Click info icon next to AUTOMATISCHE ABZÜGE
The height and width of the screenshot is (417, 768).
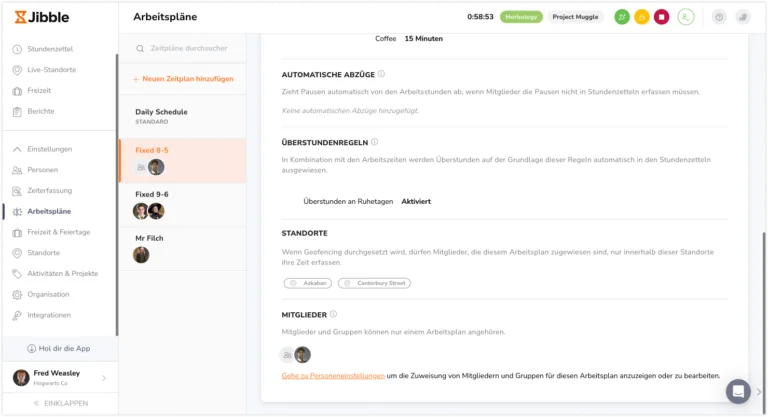pyautogui.click(x=381, y=74)
